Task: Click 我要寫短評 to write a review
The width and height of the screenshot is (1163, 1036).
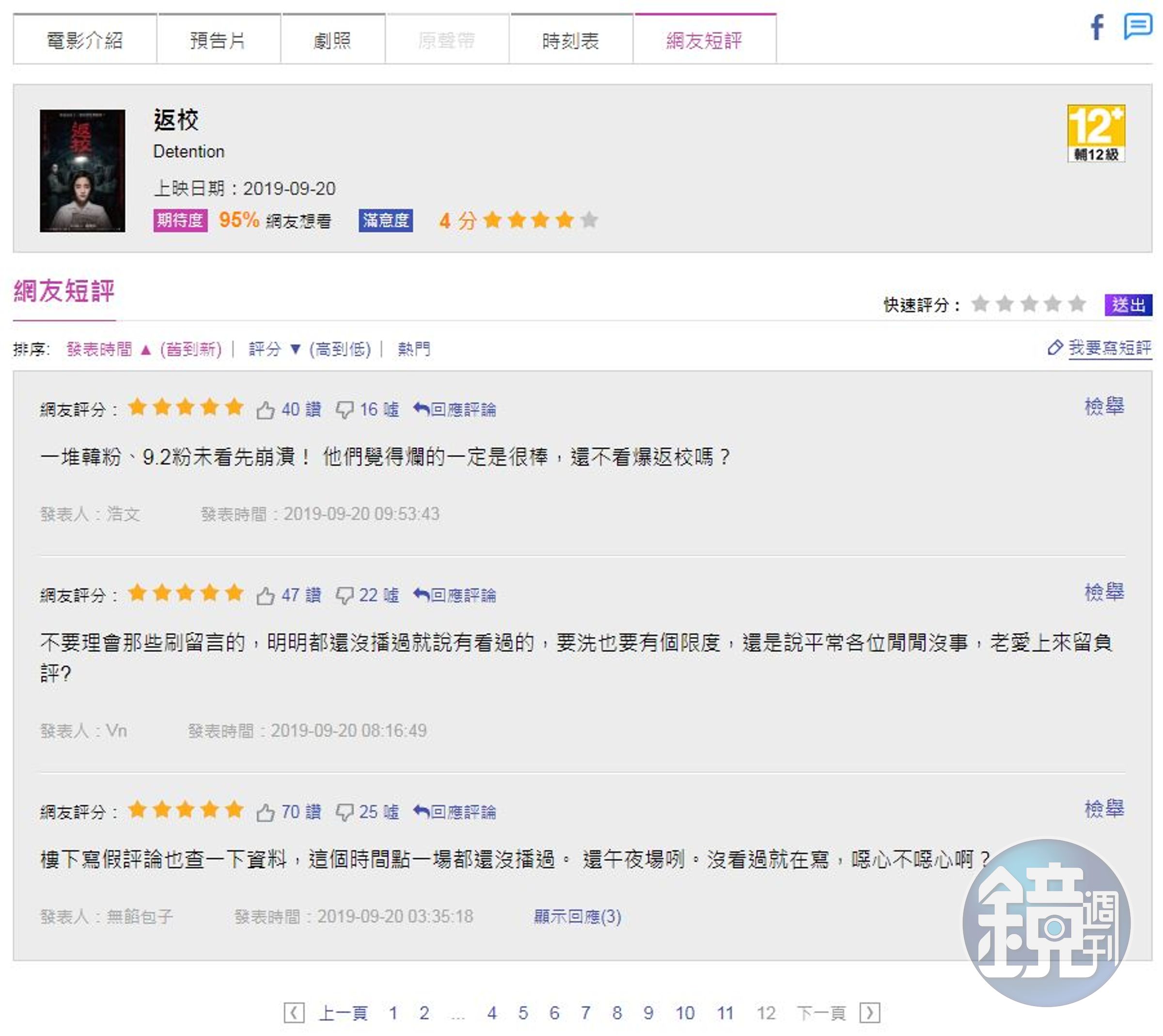Action: 1100,348
